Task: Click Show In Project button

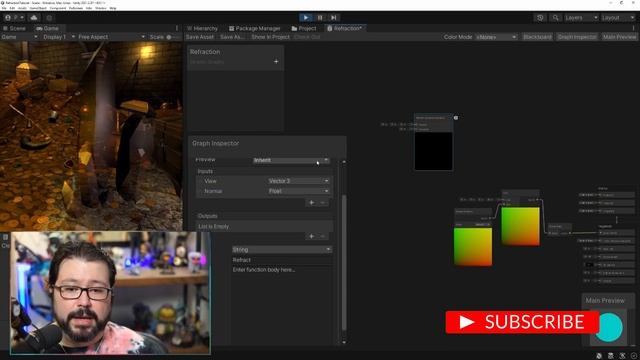Action: coord(270,37)
